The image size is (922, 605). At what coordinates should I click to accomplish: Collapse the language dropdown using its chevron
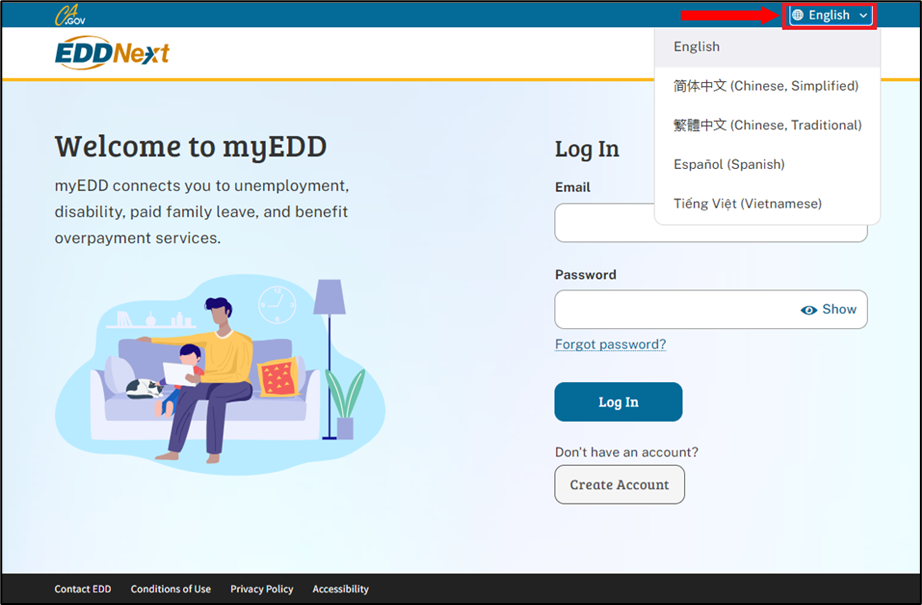click(x=863, y=16)
